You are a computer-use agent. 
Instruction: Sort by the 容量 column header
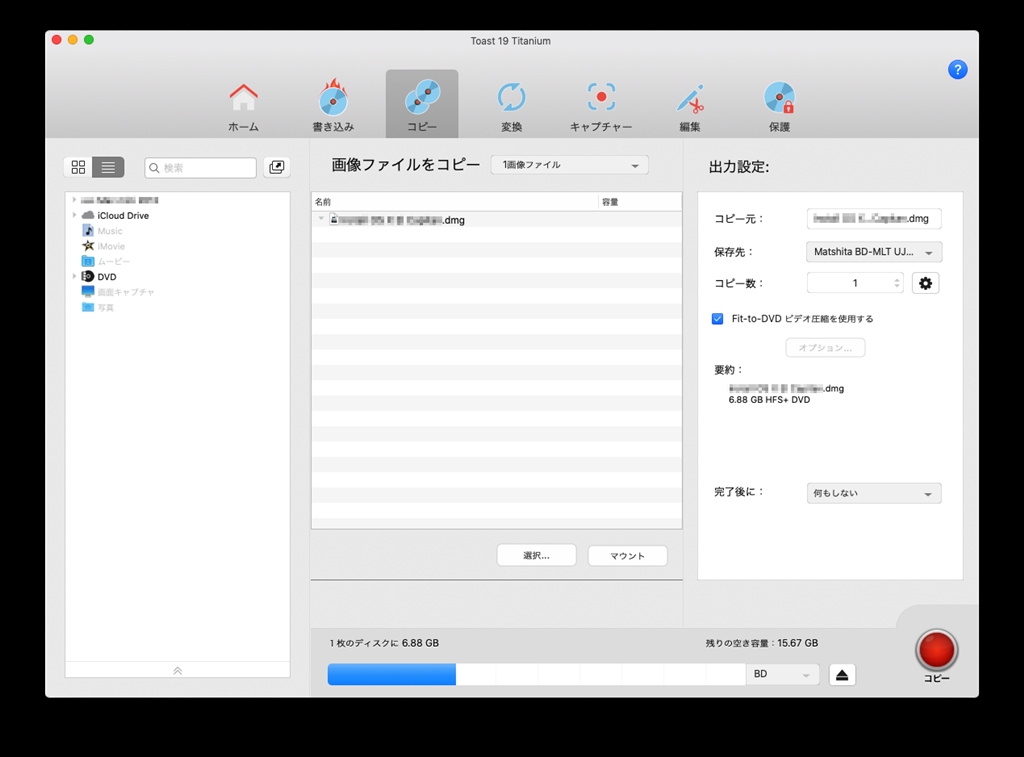[639, 202]
